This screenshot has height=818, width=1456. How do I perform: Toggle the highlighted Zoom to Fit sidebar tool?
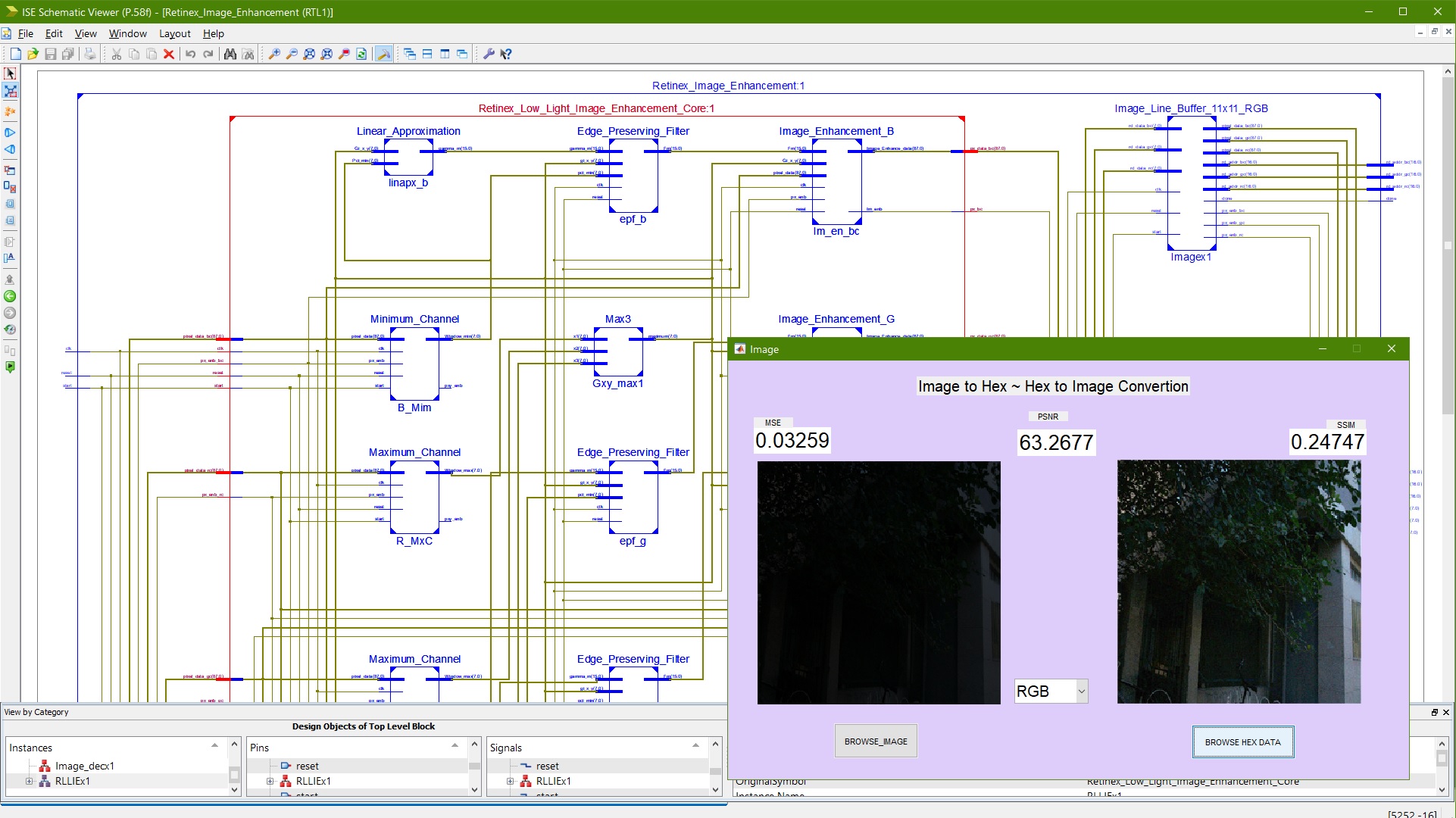(10, 91)
